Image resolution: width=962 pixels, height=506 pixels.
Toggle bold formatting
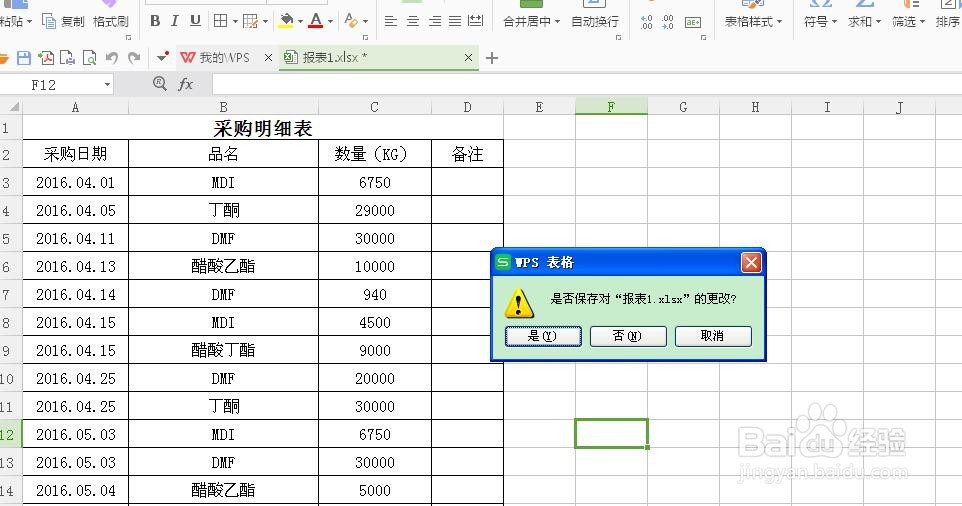pyautogui.click(x=155, y=21)
